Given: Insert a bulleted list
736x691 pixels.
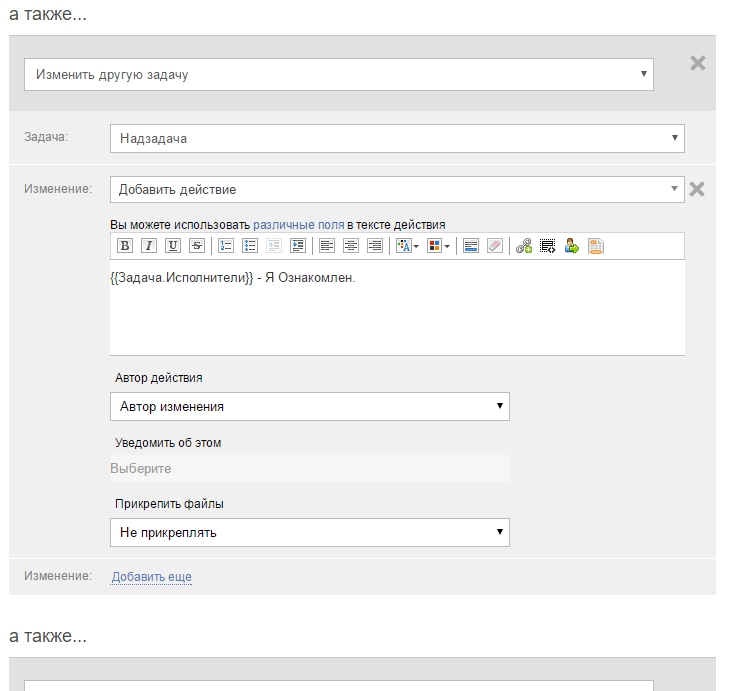Looking at the screenshot, I should (x=250, y=246).
